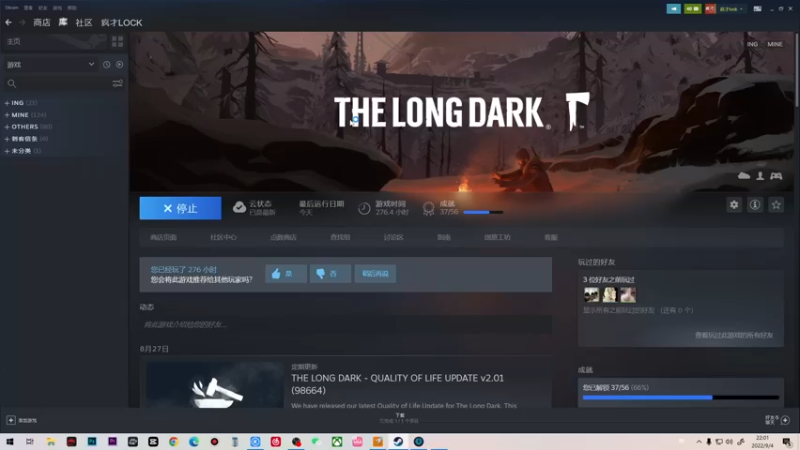Open File Explorer from taskbar
This screenshot has width=800, height=450.
point(51,441)
